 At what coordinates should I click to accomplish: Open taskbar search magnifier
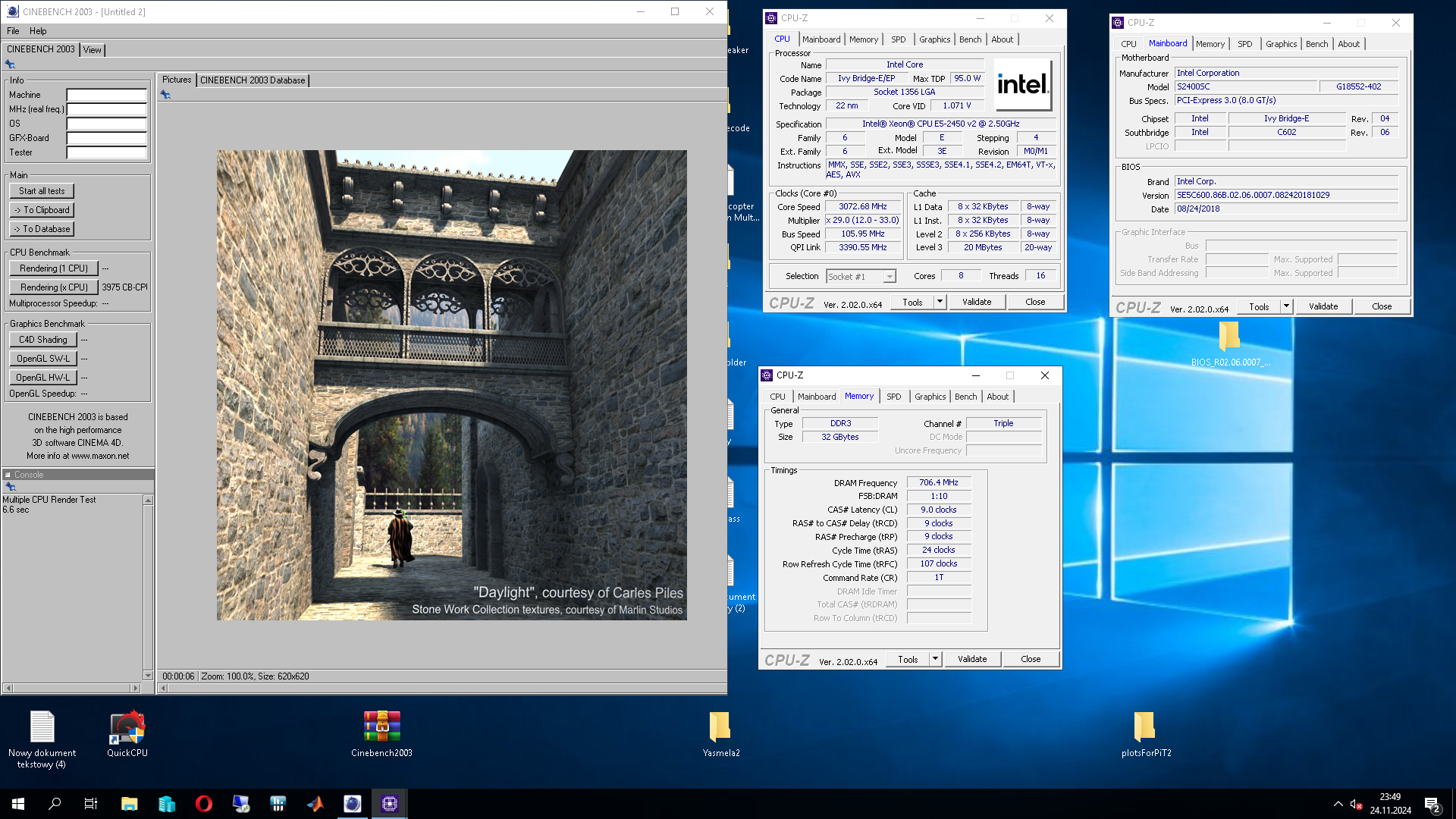55,804
